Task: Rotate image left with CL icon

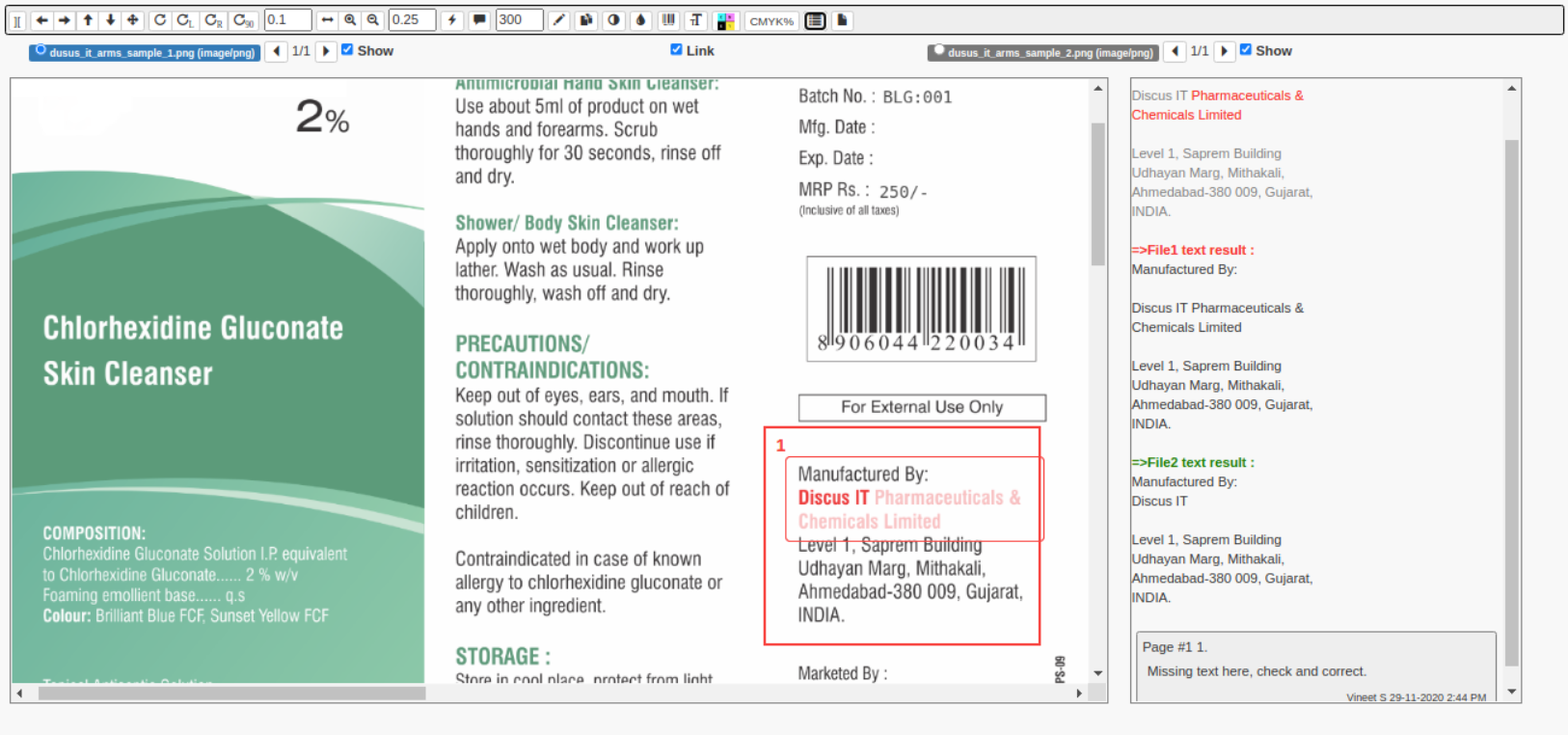Action: pyautogui.click(x=185, y=20)
